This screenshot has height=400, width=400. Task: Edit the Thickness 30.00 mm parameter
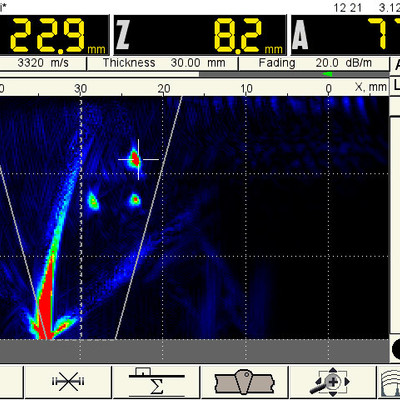tap(163, 63)
